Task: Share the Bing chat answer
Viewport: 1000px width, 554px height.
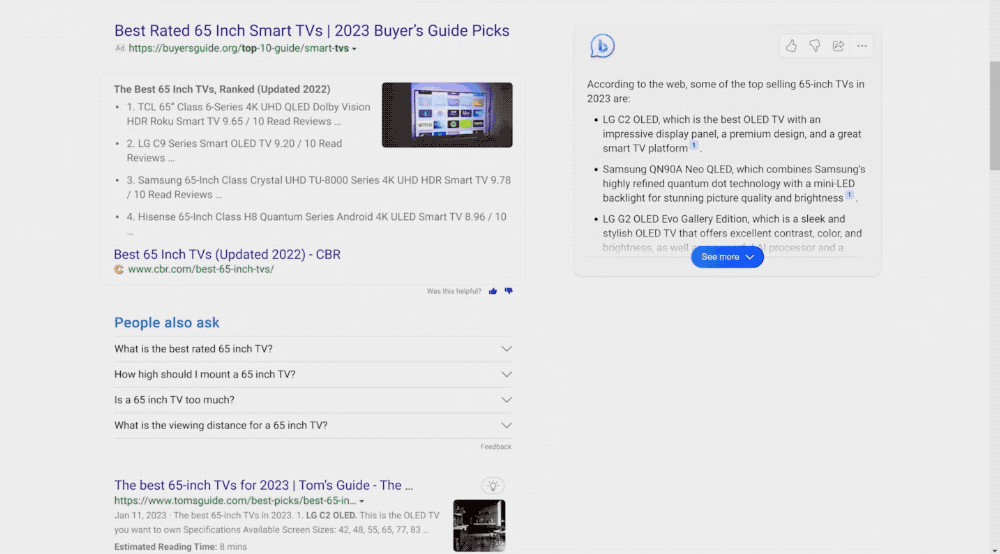Action: pos(838,46)
